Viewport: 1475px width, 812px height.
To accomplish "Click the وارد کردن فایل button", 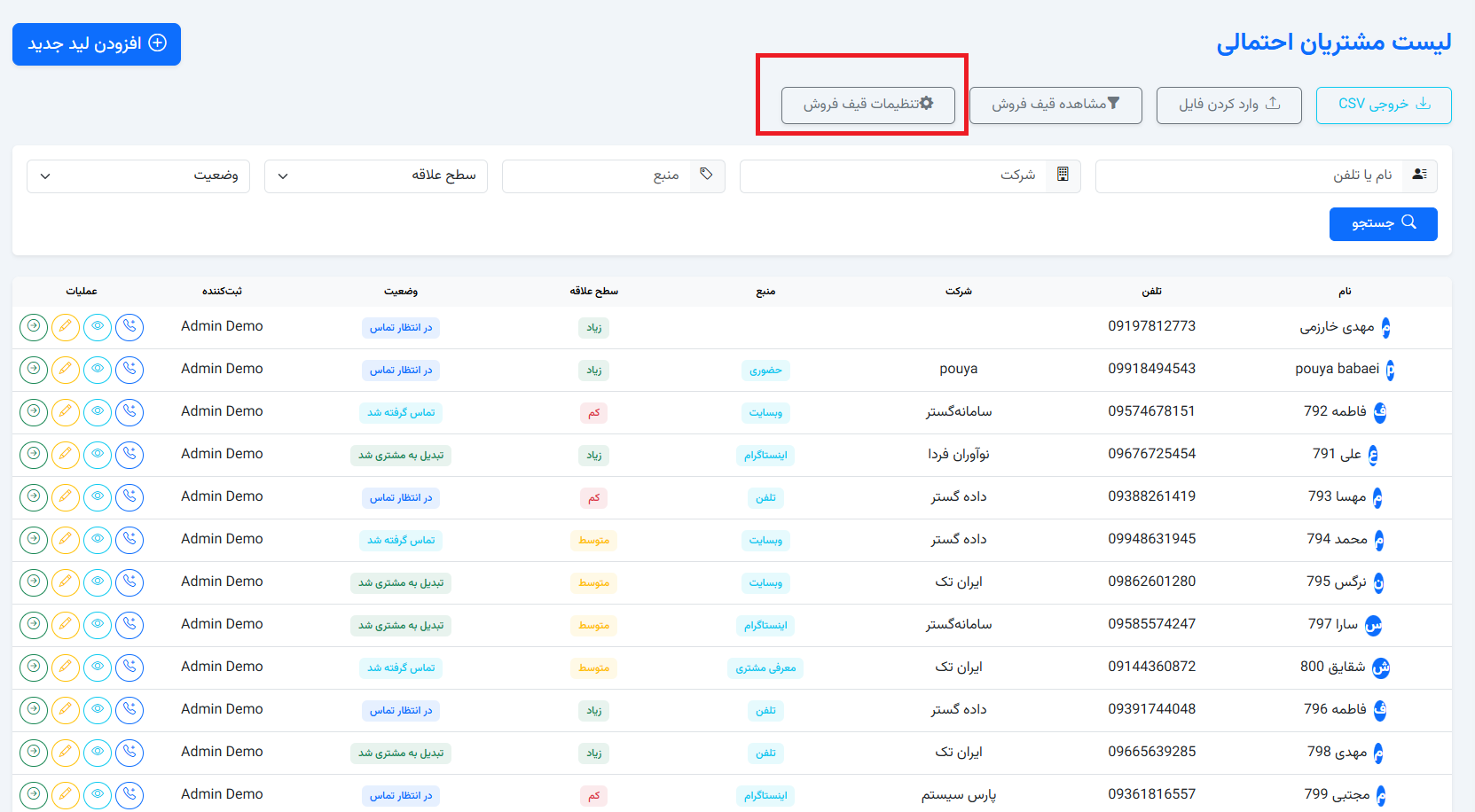I will pyautogui.click(x=1228, y=105).
